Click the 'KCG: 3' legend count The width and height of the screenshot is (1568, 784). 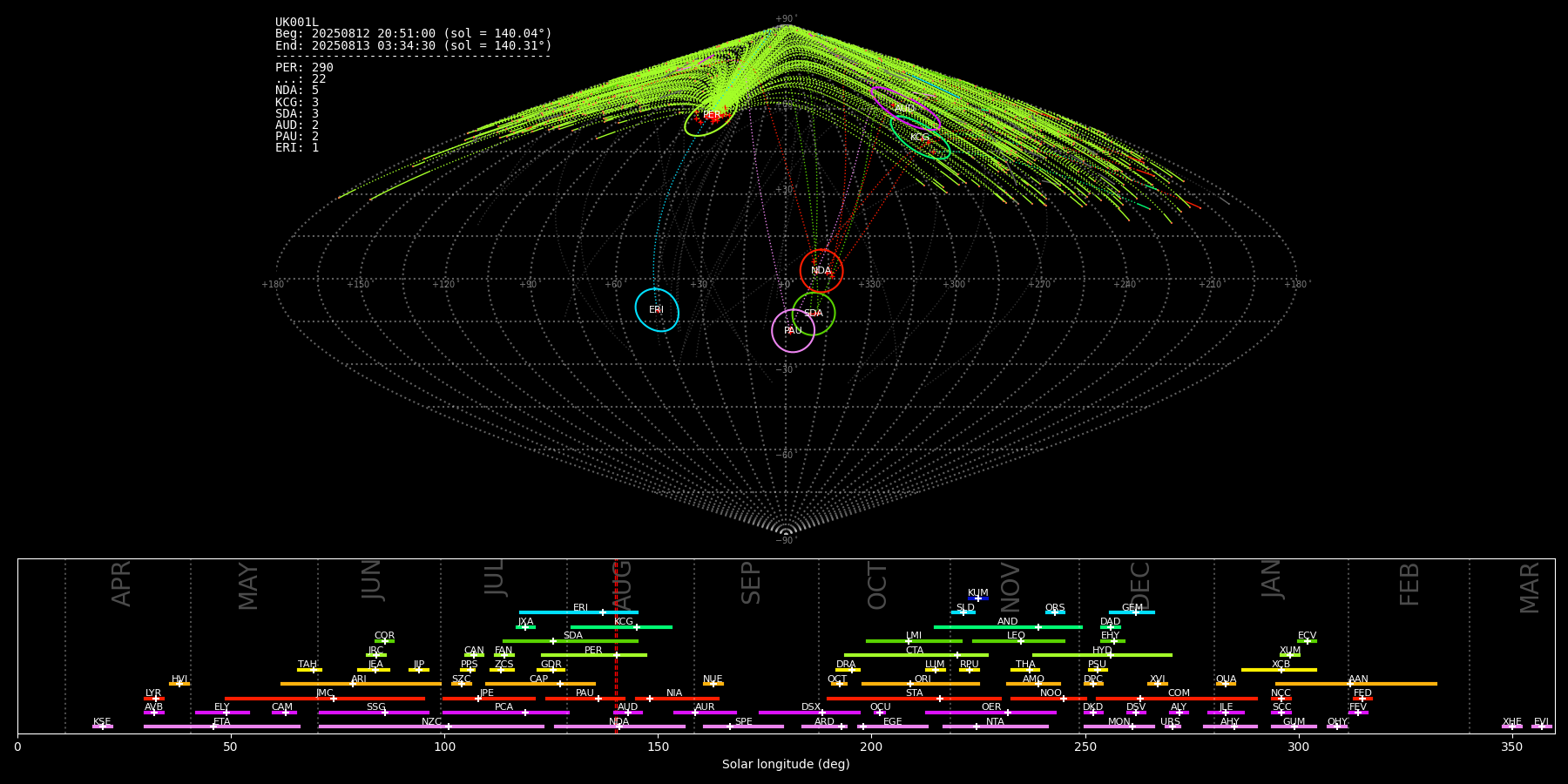(297, 103)
